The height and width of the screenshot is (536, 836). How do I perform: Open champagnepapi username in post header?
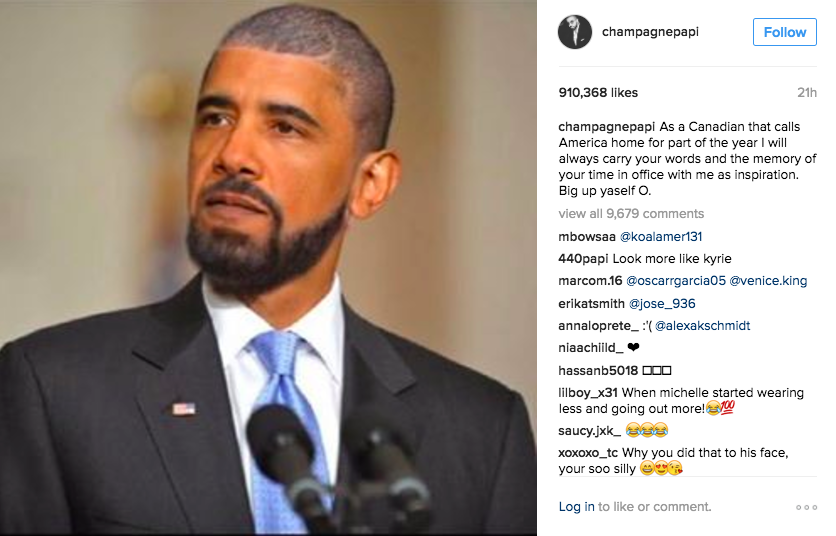(x=650, y=32)
